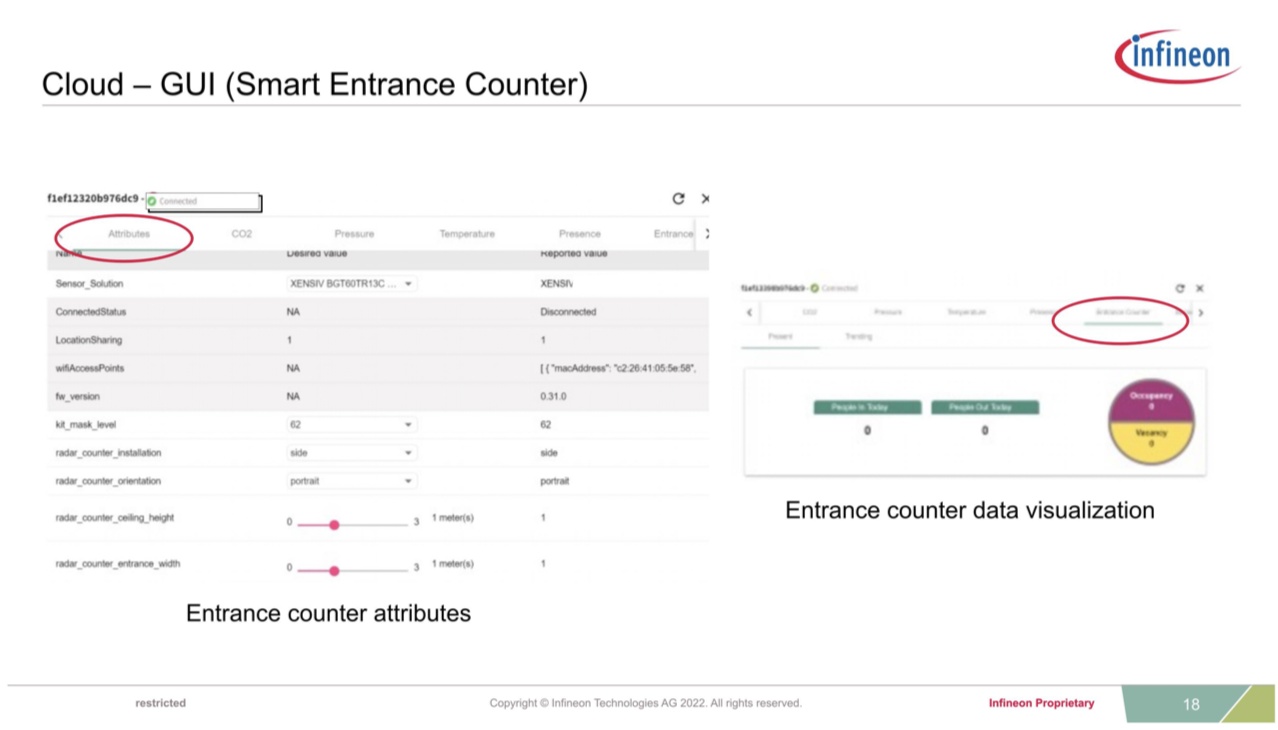Click the LocationSharing attribute name
Image resolution: width=1278 pixels, height=730 pixels.
[88, 340]
